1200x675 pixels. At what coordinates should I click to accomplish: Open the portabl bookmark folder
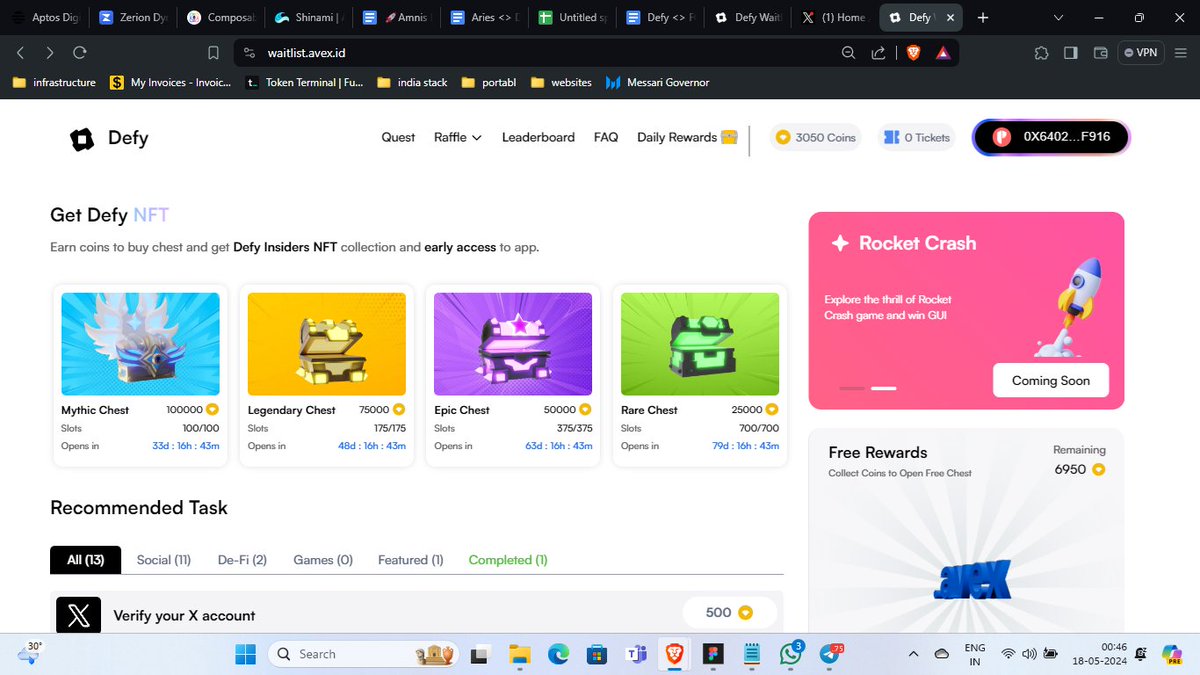[x=490, y=82]
